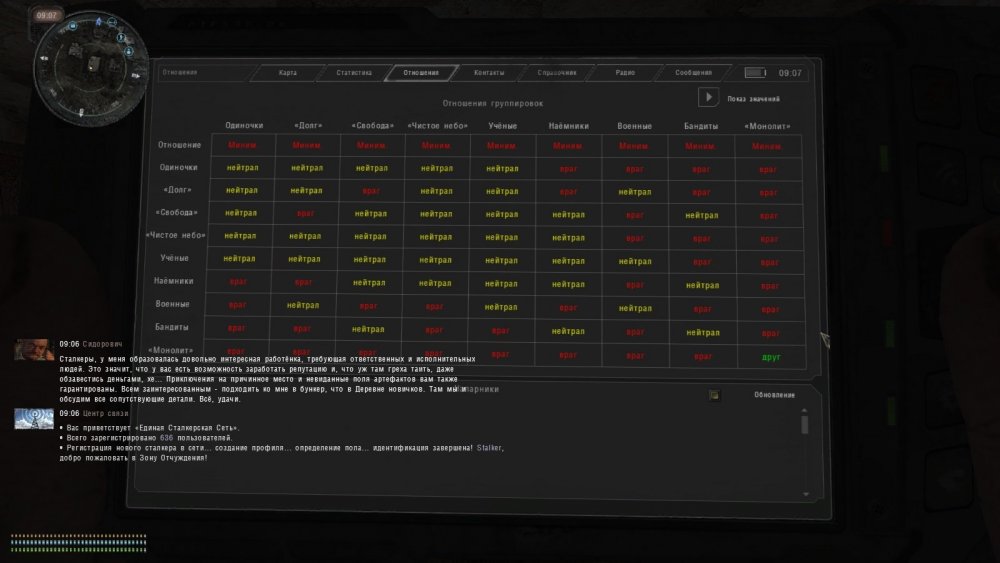
Task: Click the green «друг» cell
Action: 771,357
